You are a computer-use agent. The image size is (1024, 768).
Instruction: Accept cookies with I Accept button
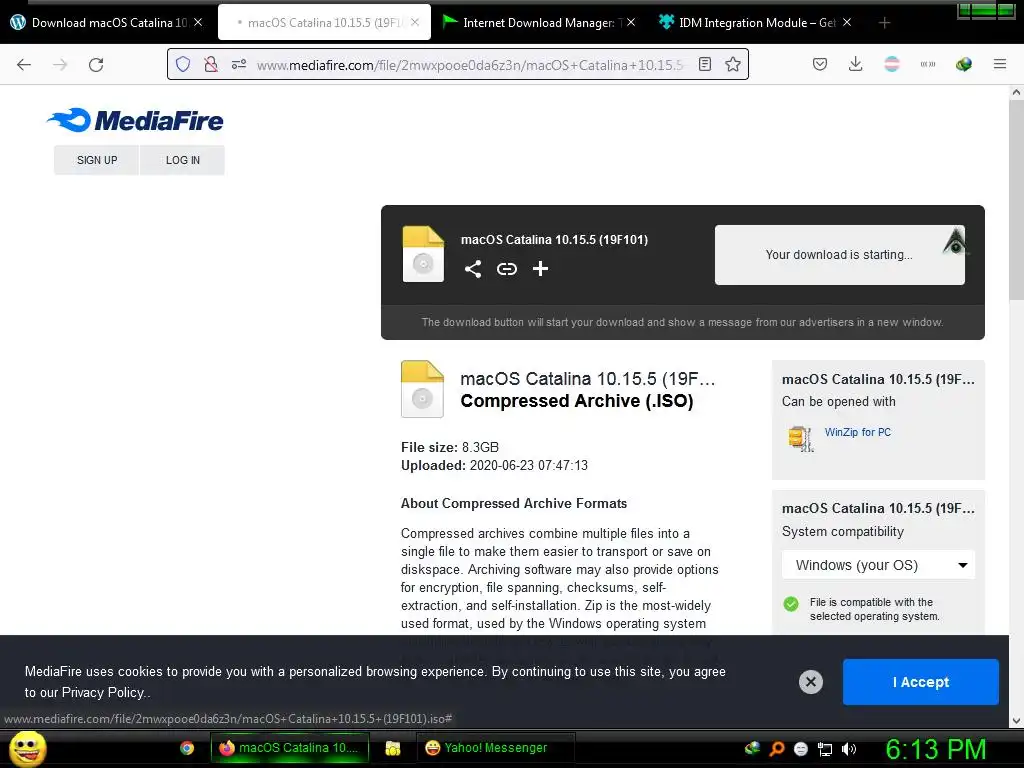click(x=921, y=682)
